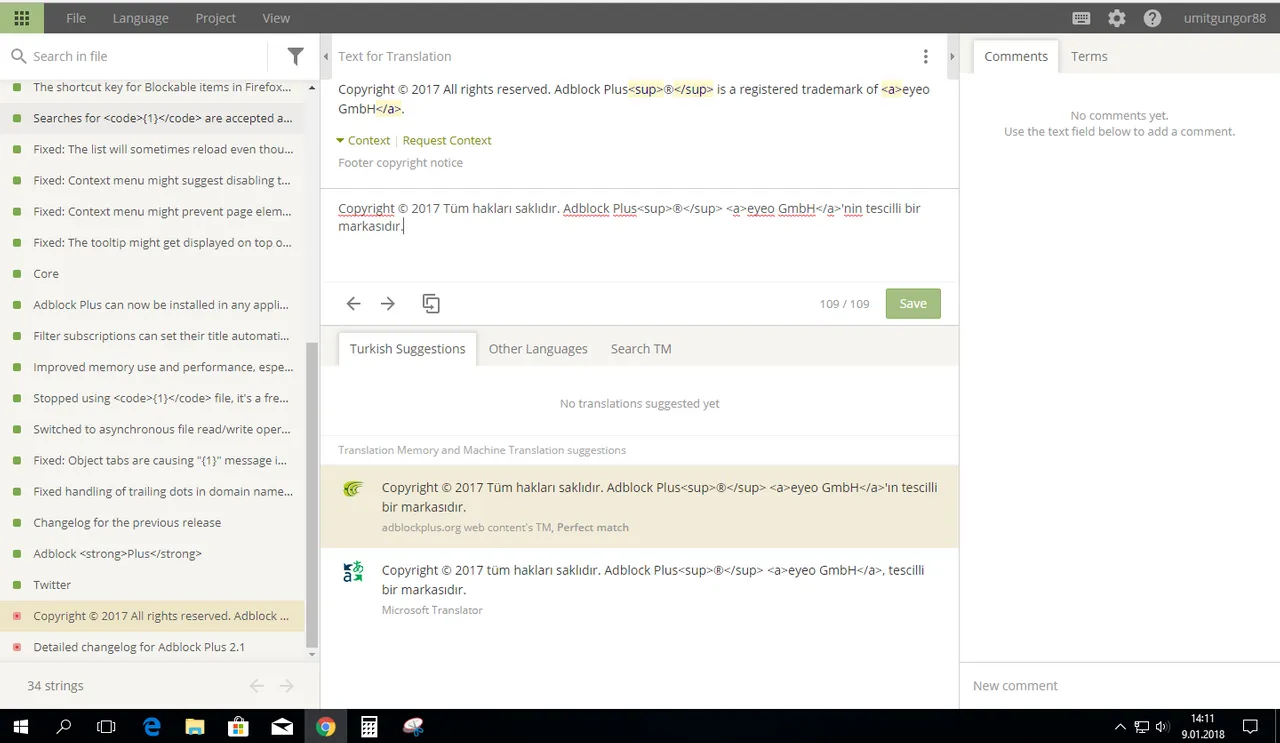
Task: Open Calculator from the taskbar
Action: tap(369, 726)
